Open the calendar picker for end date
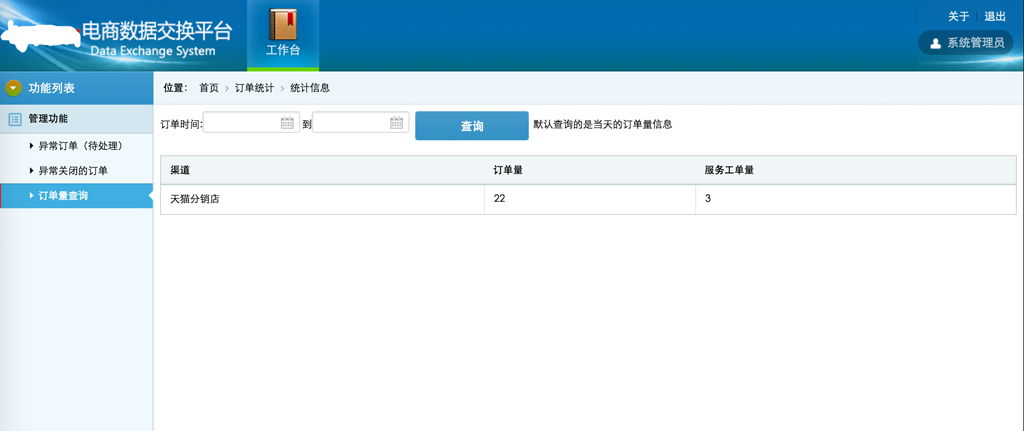Viewport: 1024px width, 431px height. (x=397, y=124)
